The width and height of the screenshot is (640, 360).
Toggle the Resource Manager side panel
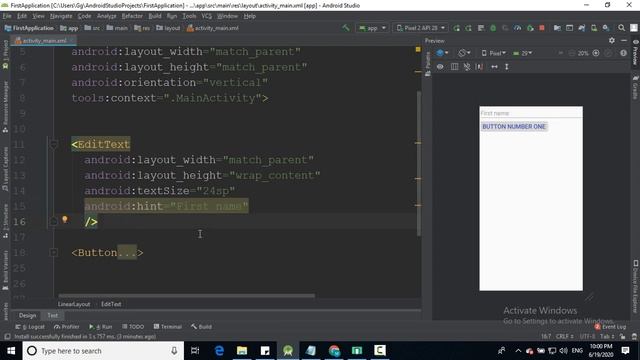point(5,106)
